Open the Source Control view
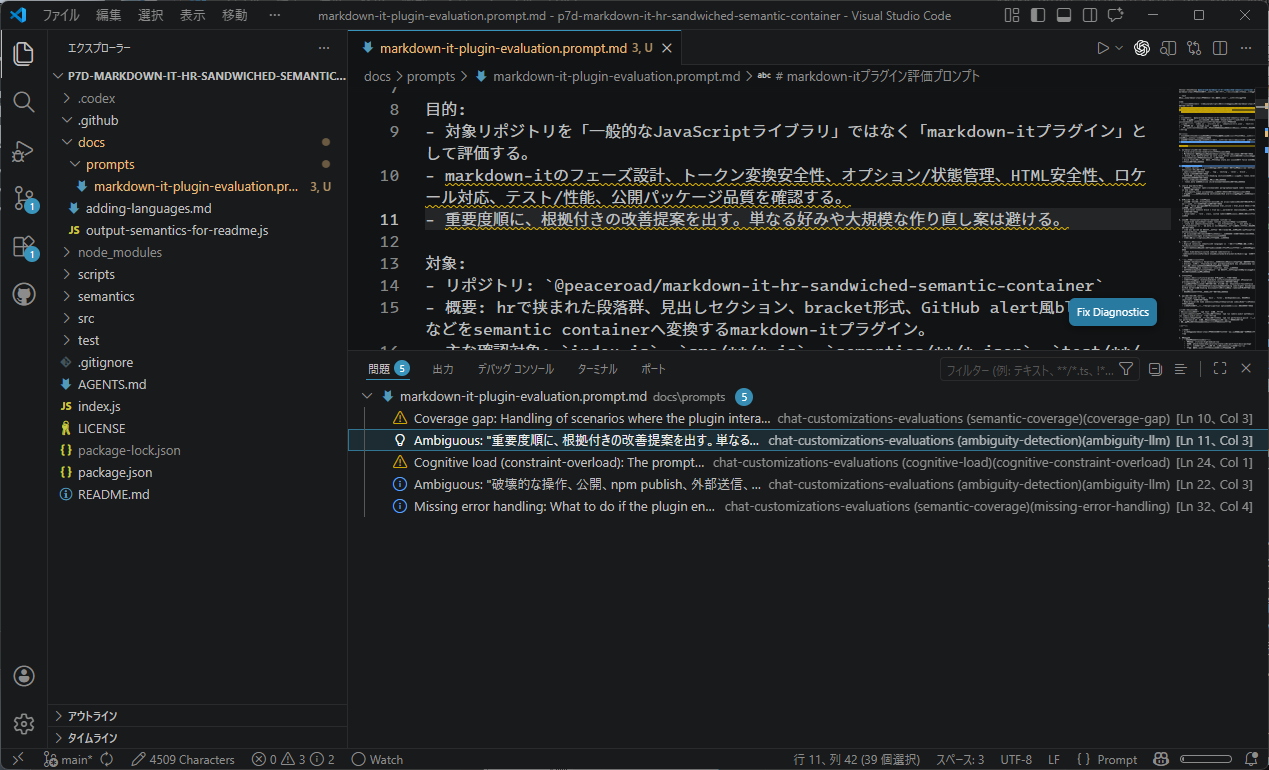Image resolution: width=1269 pixels, height=770 pixels. [x=24, y=198]
